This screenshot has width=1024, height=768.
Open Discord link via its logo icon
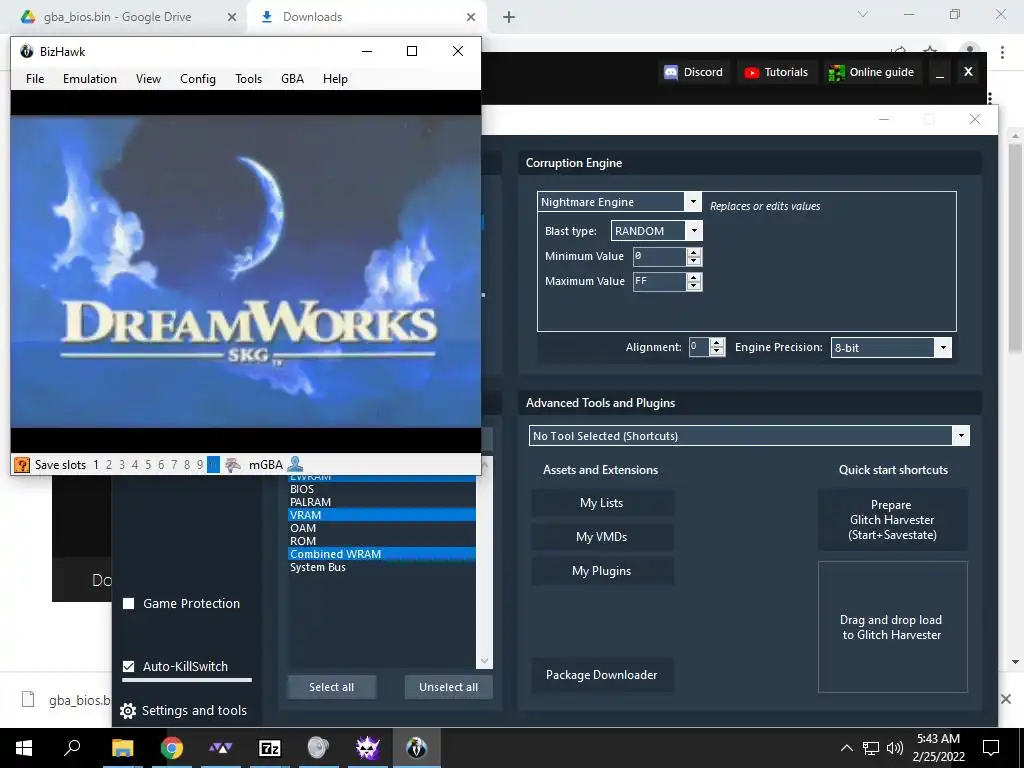pos(671,72)
